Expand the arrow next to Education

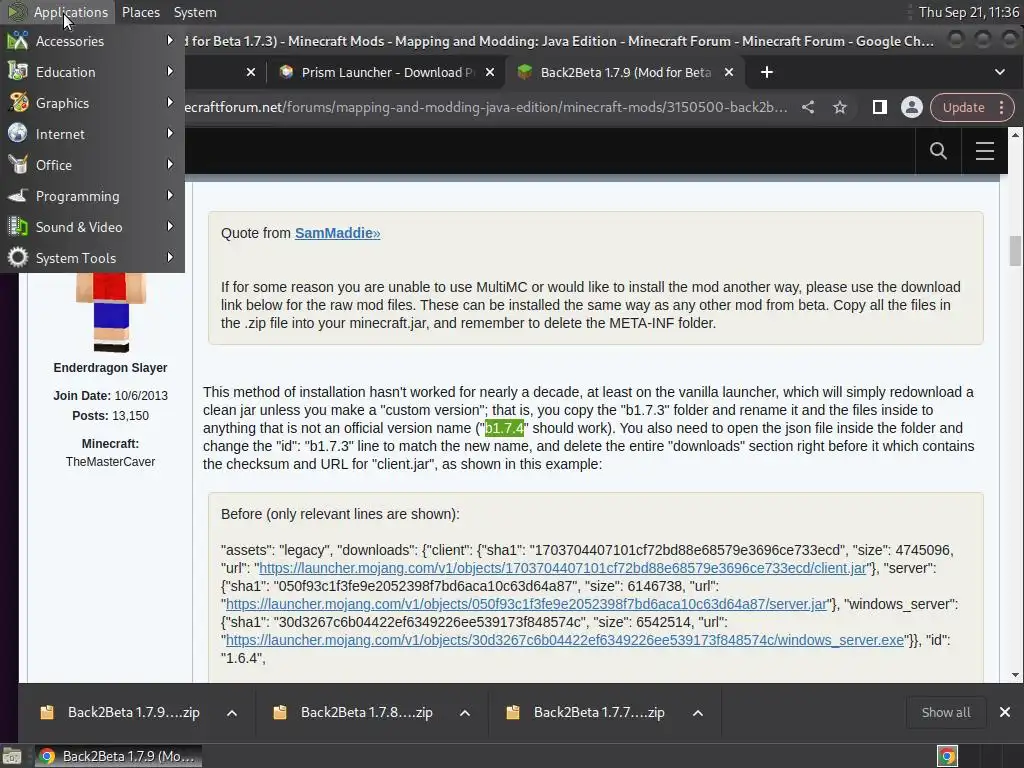(x=170, y=71)
